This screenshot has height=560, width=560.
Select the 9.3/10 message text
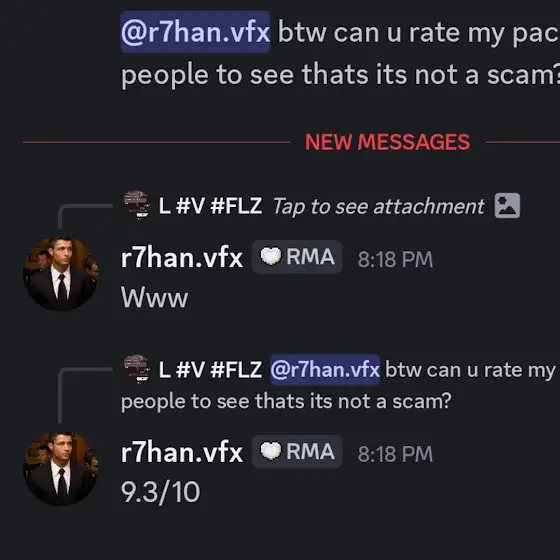[x=160, y=492]
